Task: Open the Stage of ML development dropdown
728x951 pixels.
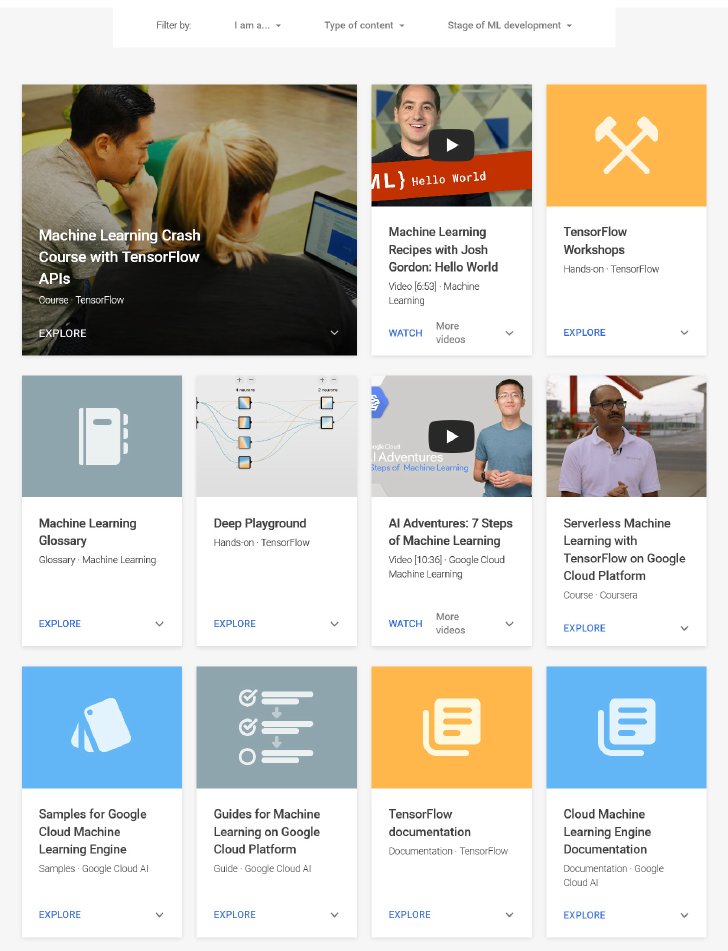Action: (510, 25)
